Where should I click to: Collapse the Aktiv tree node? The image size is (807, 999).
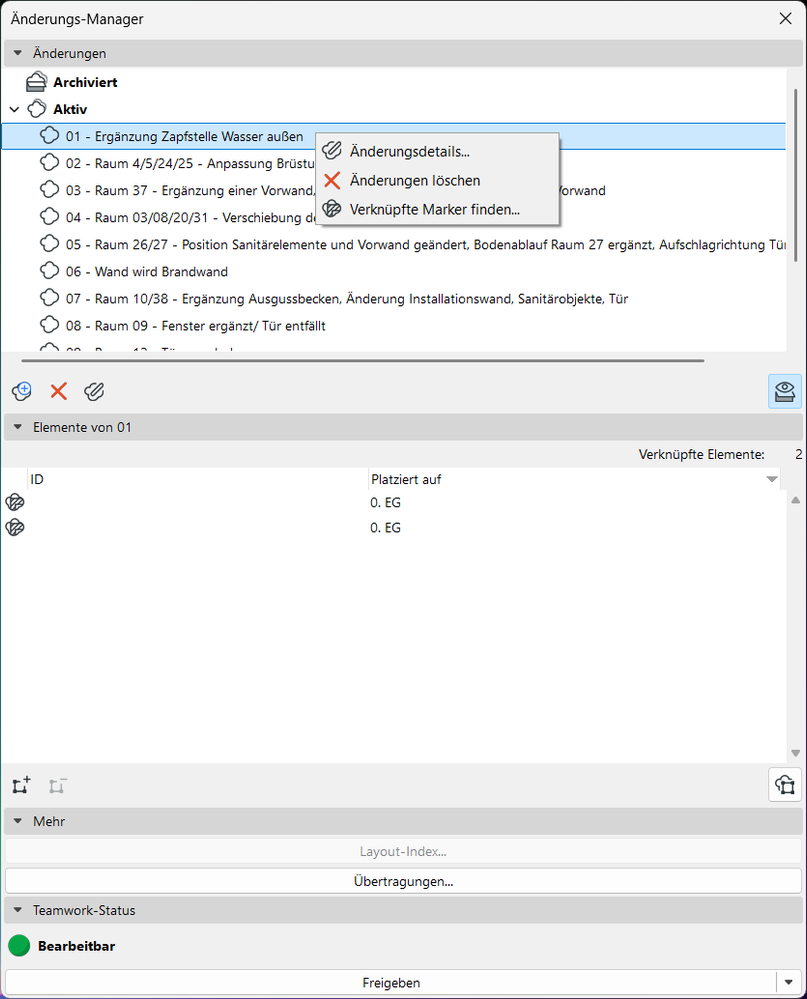pyautogui.click(x=15, y=110)
